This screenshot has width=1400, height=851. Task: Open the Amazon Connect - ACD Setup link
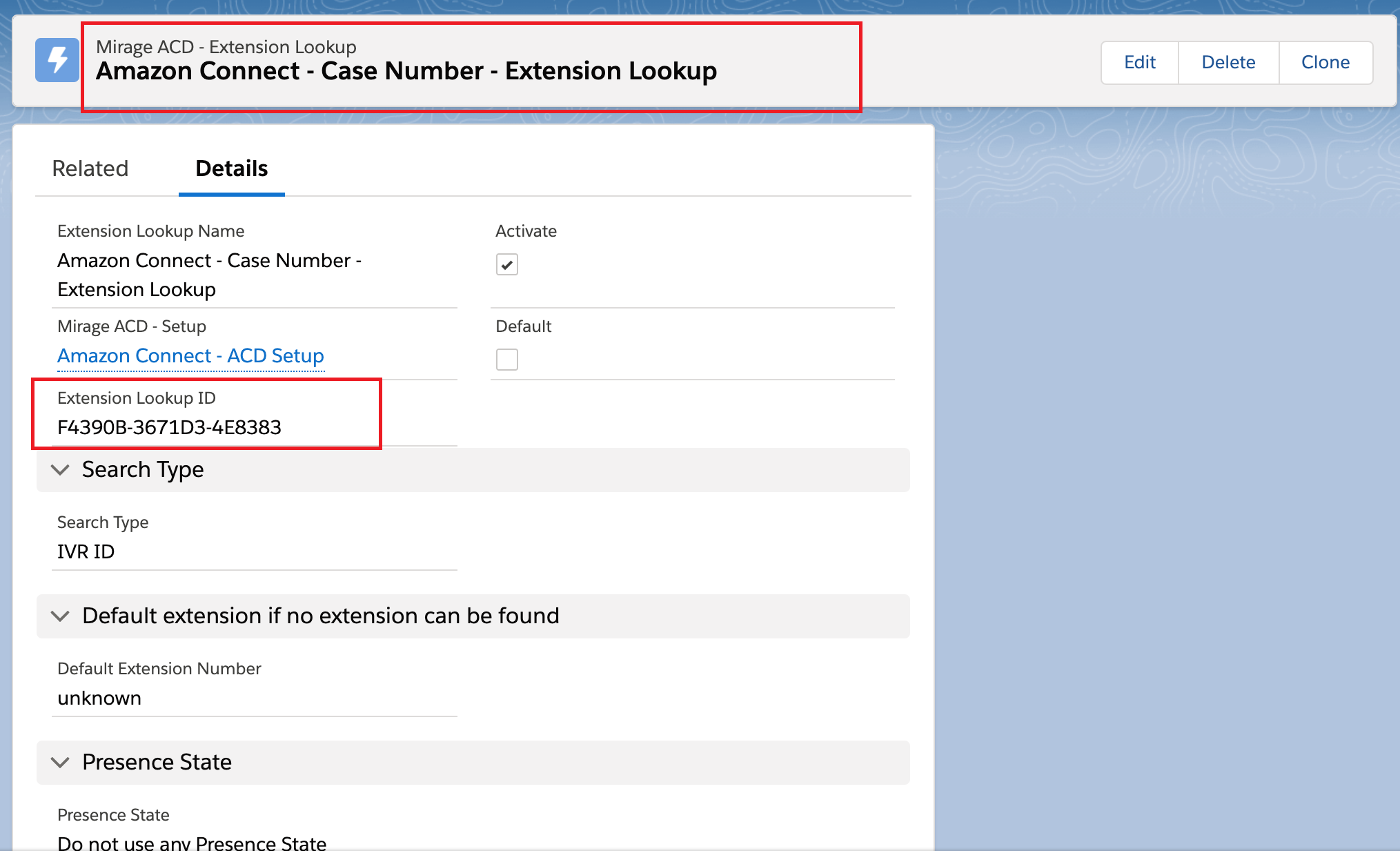click(190, 356)
